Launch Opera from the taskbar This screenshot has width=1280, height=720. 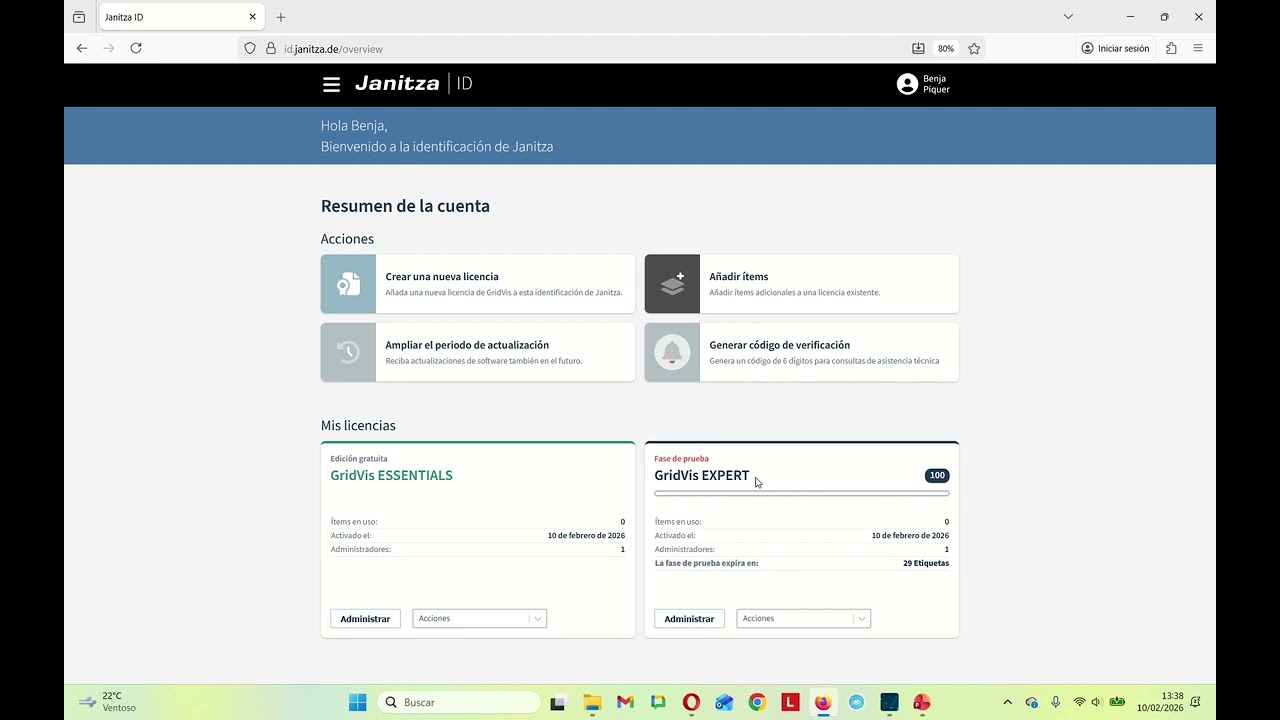[691, 702]
